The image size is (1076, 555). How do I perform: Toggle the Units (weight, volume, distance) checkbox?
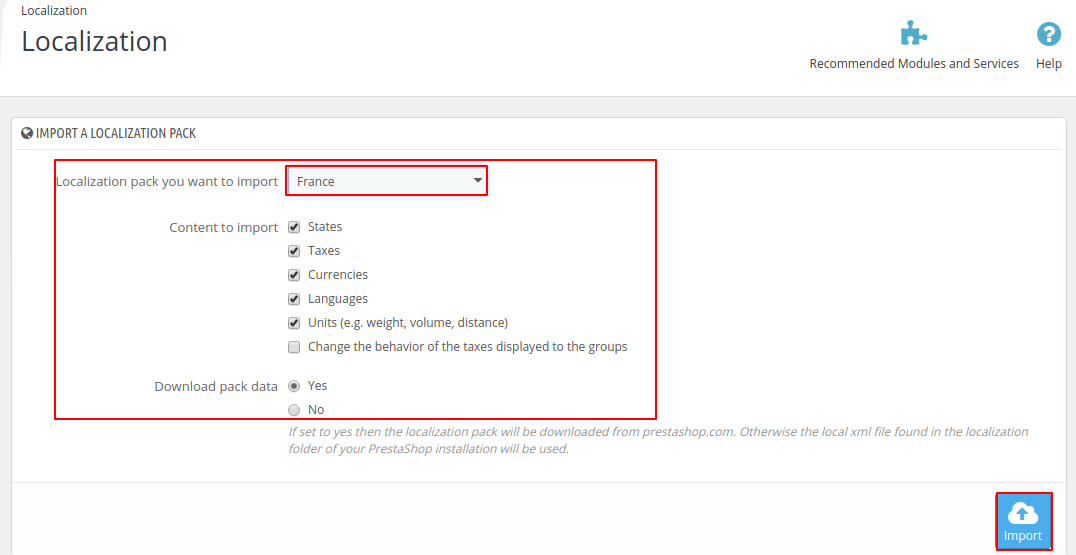click(294, 323)
